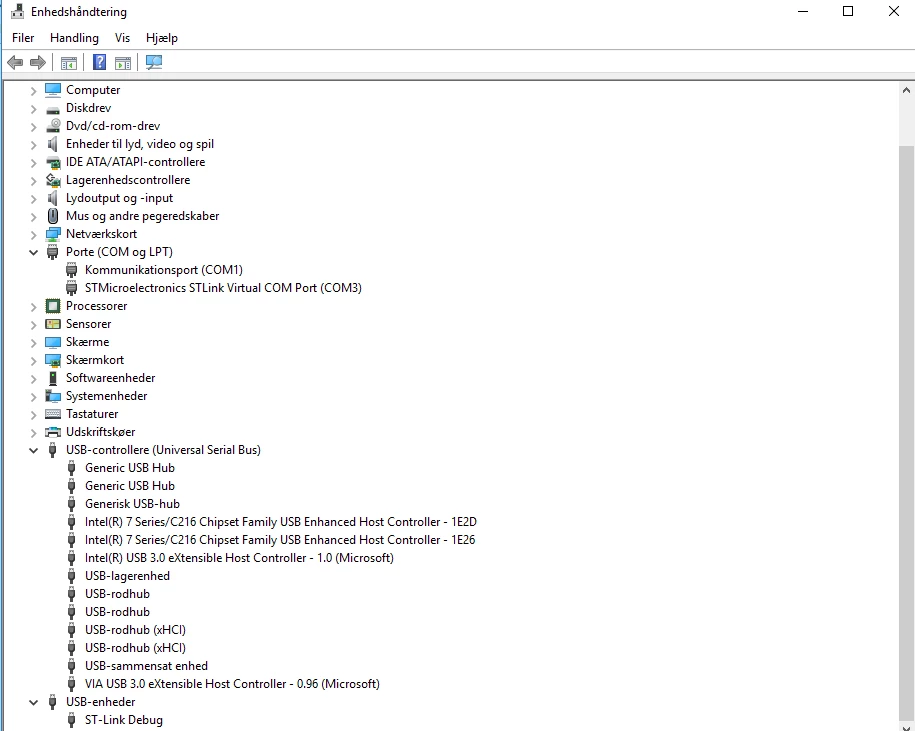Select the Skærmkort category label
This screenshot has width=915, height=731.
95,360
